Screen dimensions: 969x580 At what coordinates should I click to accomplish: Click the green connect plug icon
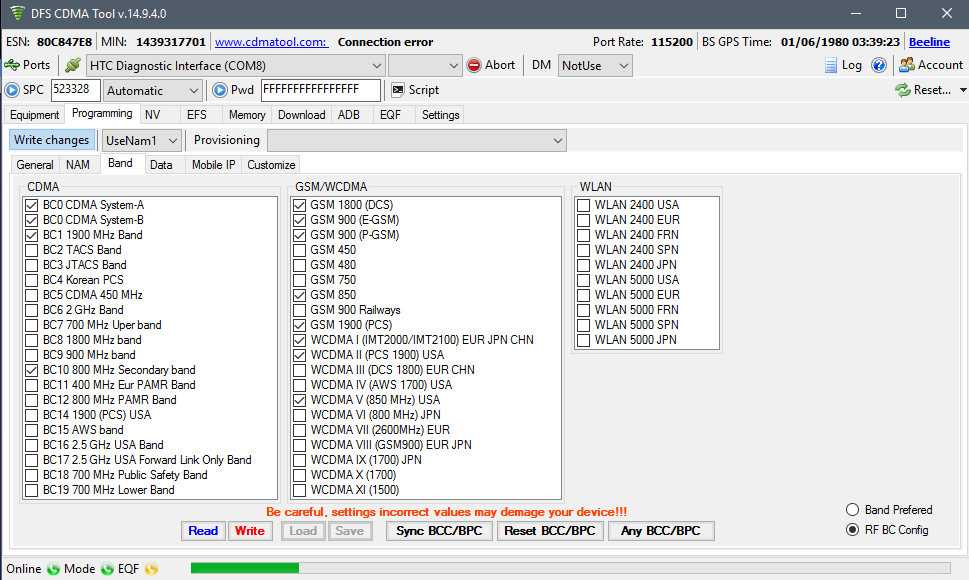click(73, 65)
